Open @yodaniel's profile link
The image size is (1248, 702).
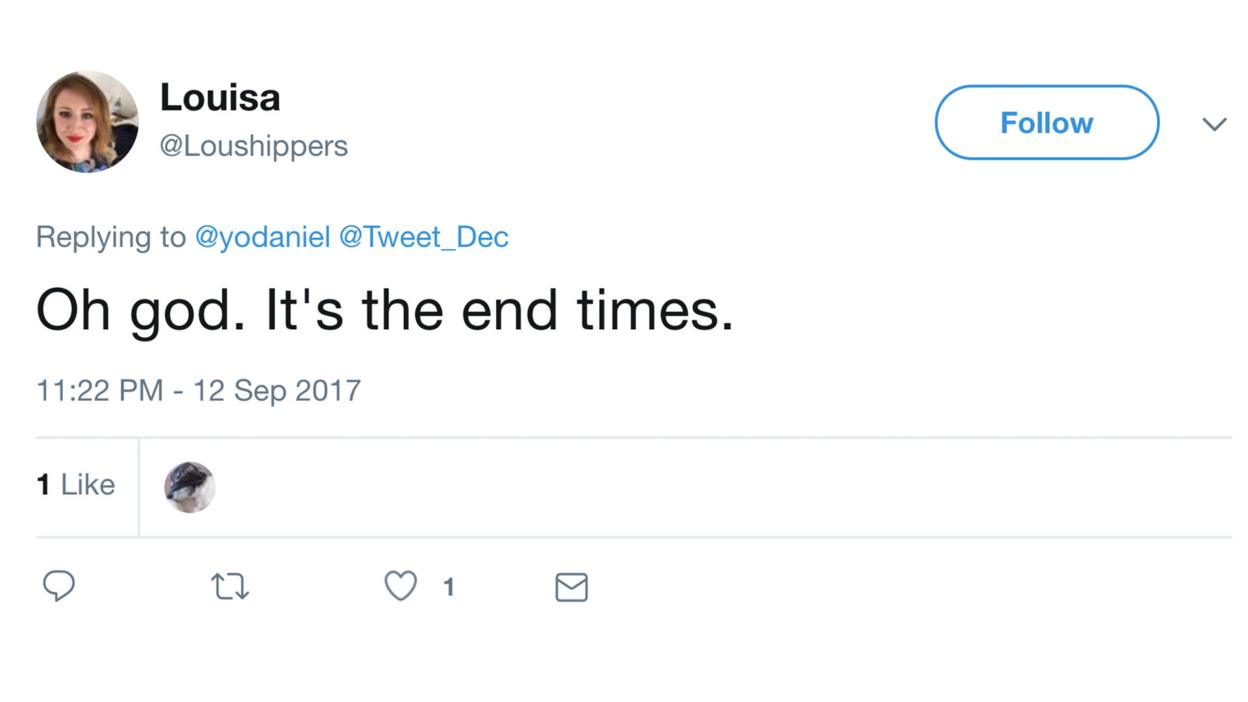point(261,237)
